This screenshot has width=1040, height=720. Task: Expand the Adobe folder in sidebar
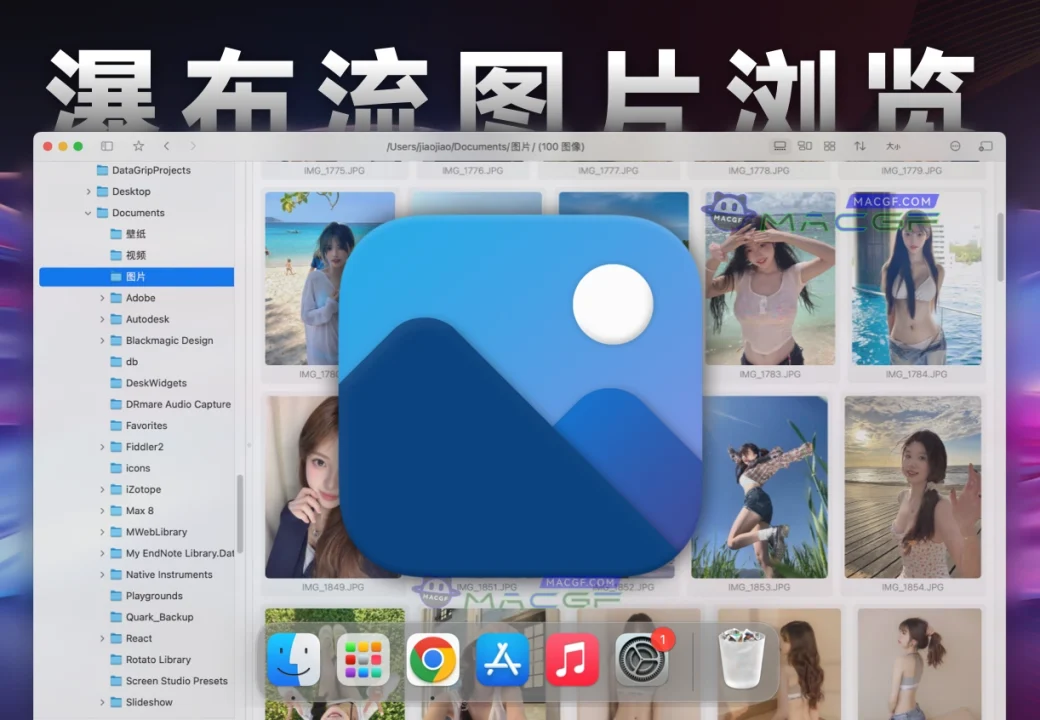(101, 297)
